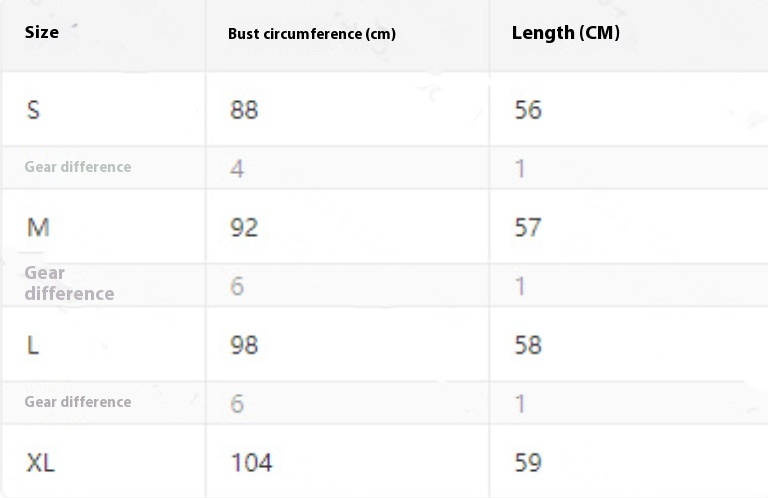Select the M size cell
Image resolution: width=768 pixels, height=498 pixels.
click(38, 227)
